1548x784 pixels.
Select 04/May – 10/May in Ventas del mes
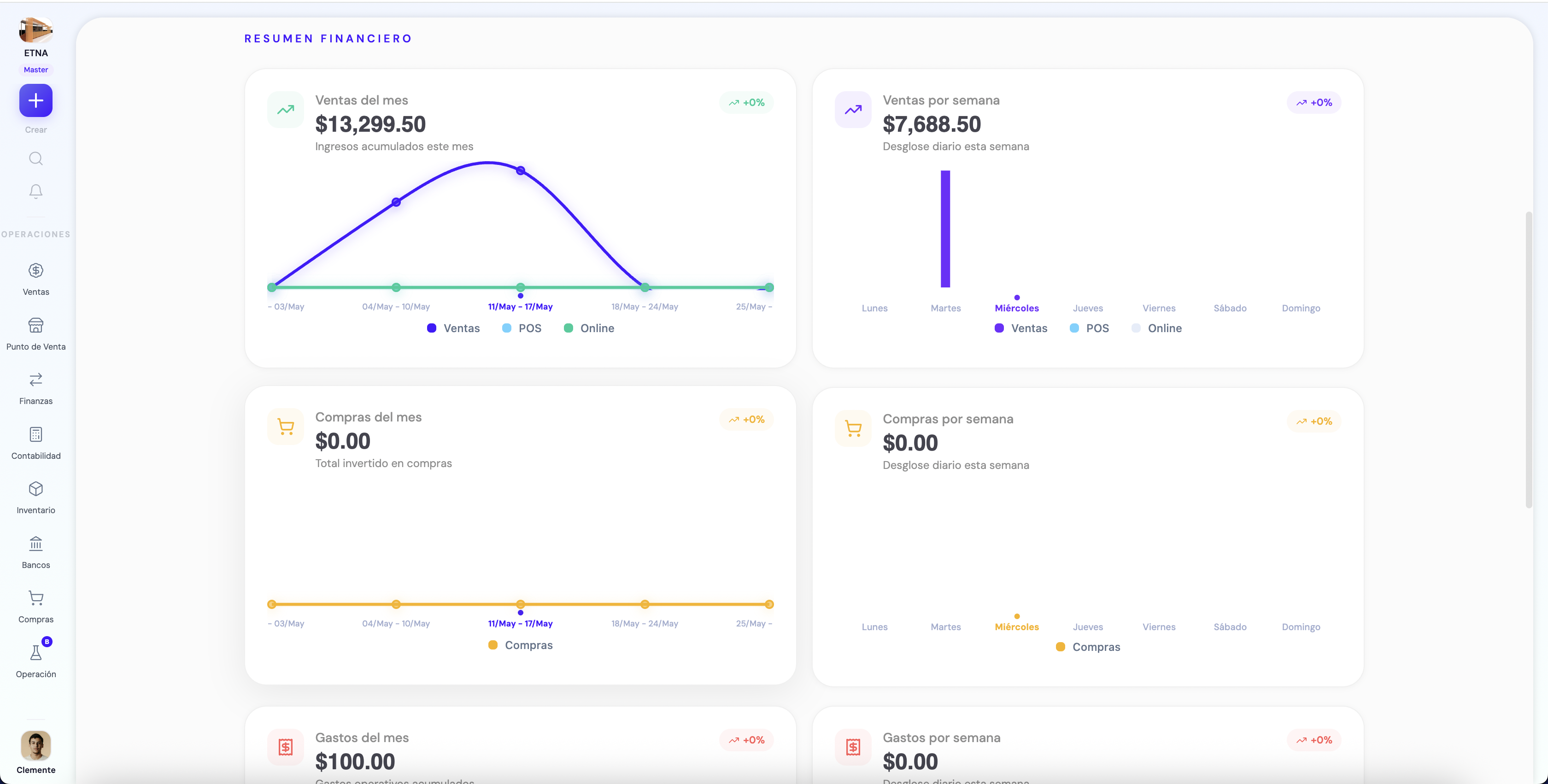[396, 306]
